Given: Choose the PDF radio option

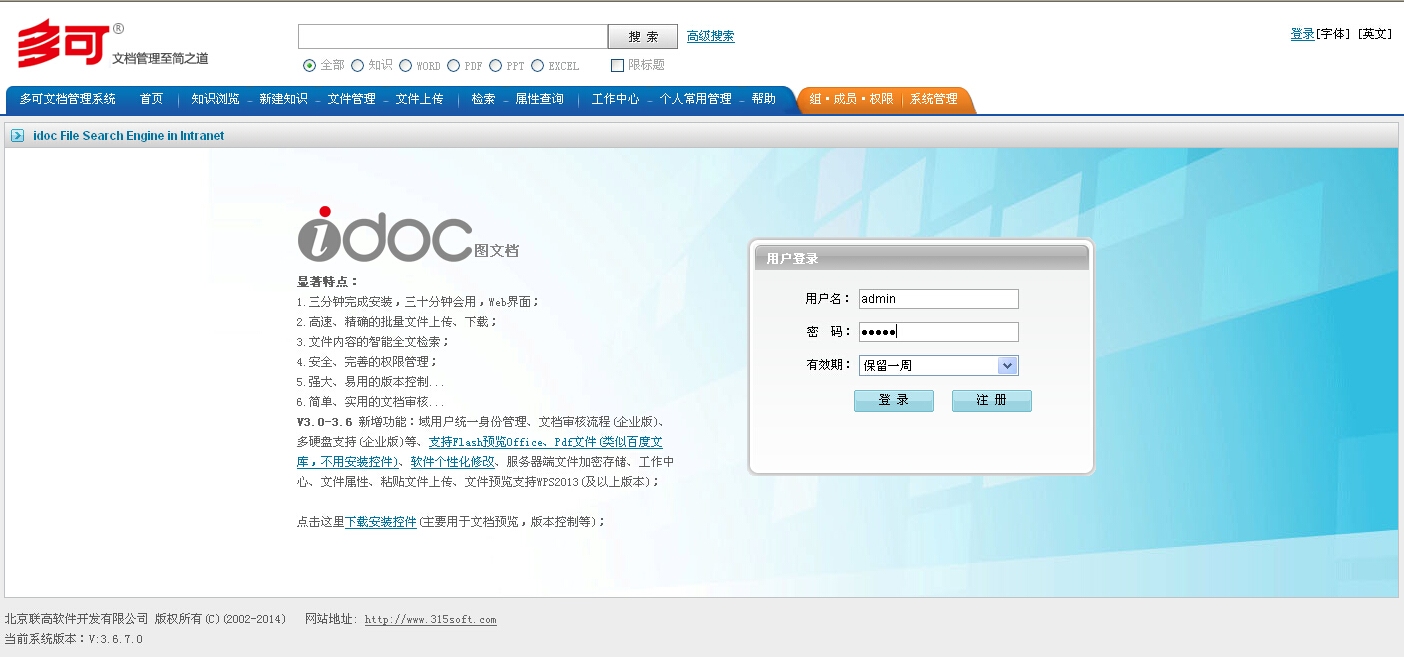Looking at the screenshot, I should (x=453, y=66).
